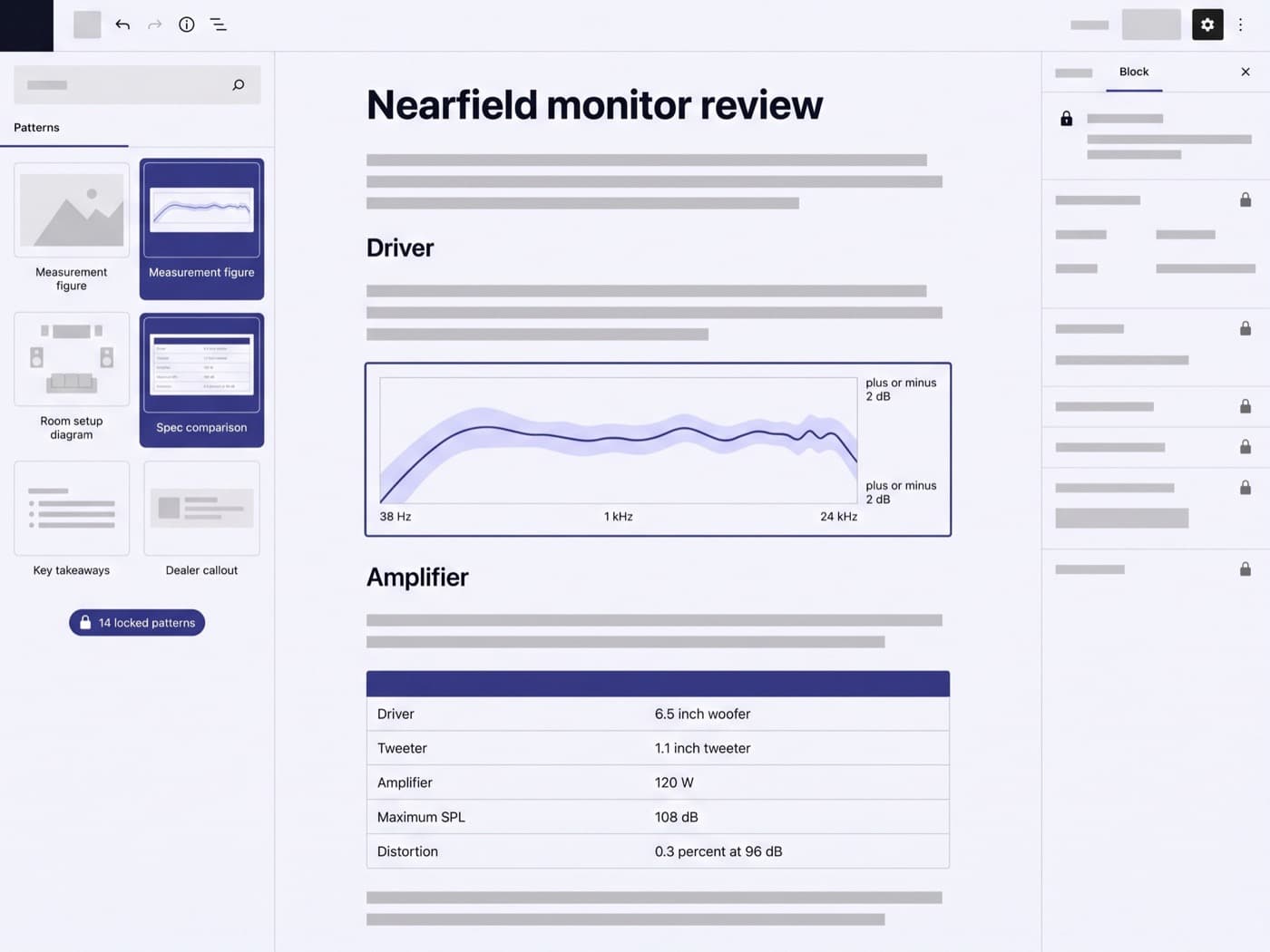Click the lock icon beside the block description
This screenshot has height=952, width=1270.
point(1067,119)
